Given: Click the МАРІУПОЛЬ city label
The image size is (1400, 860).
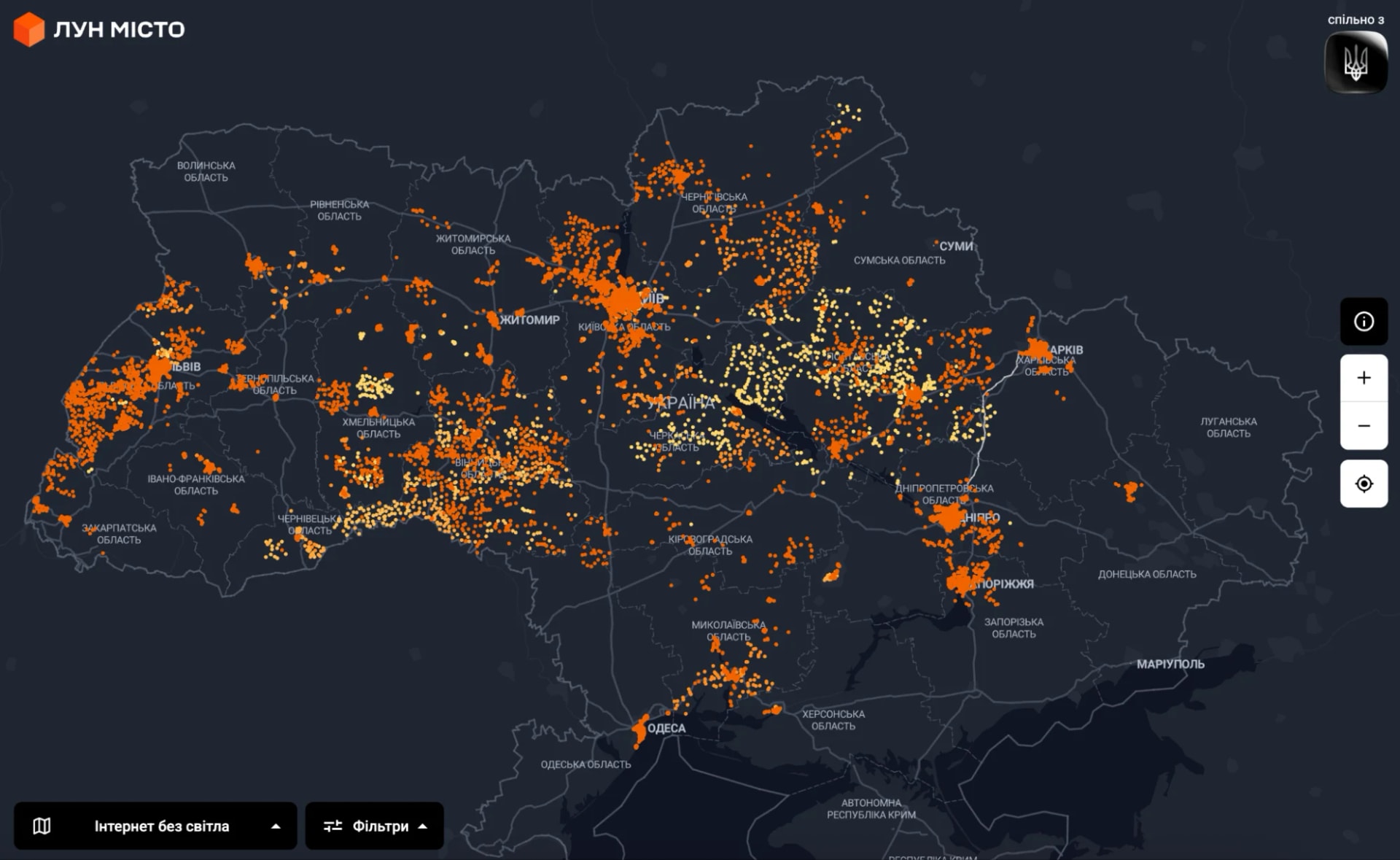Looking at the screenshot, I should (1170, 664).
